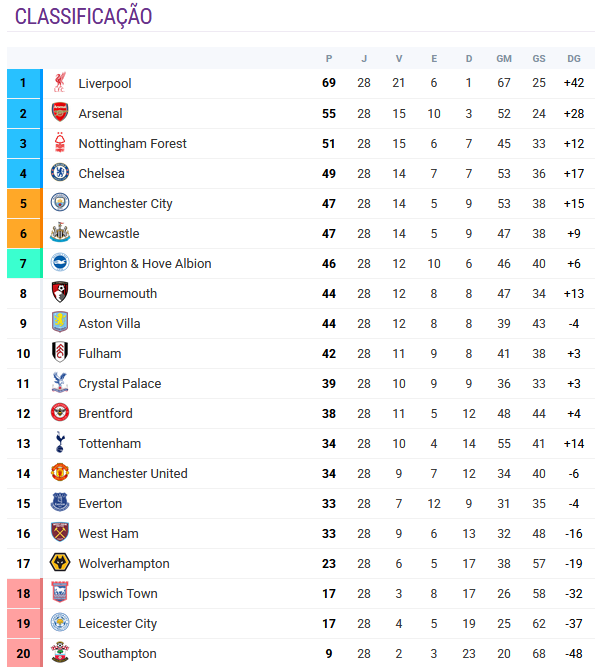Click the Everton crest icon

point(60,502)
